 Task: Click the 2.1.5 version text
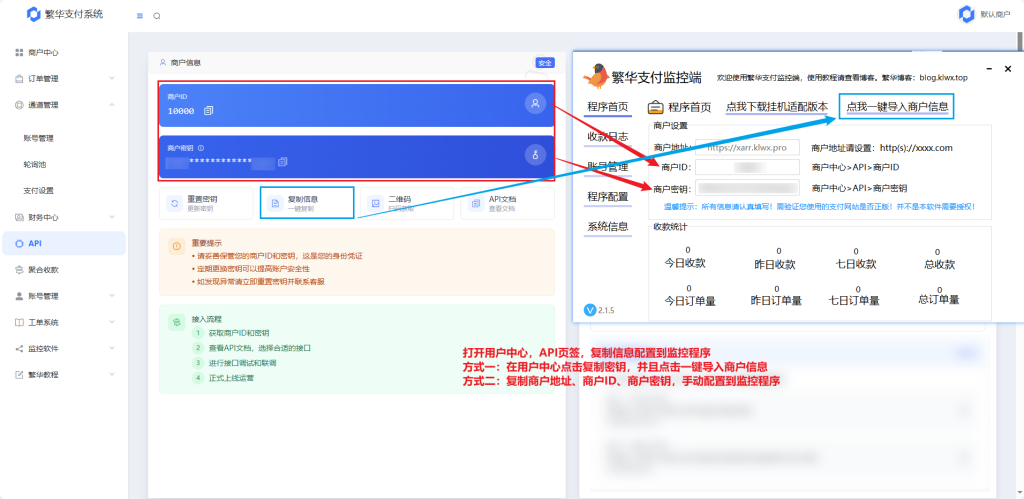tap(606, 310)
